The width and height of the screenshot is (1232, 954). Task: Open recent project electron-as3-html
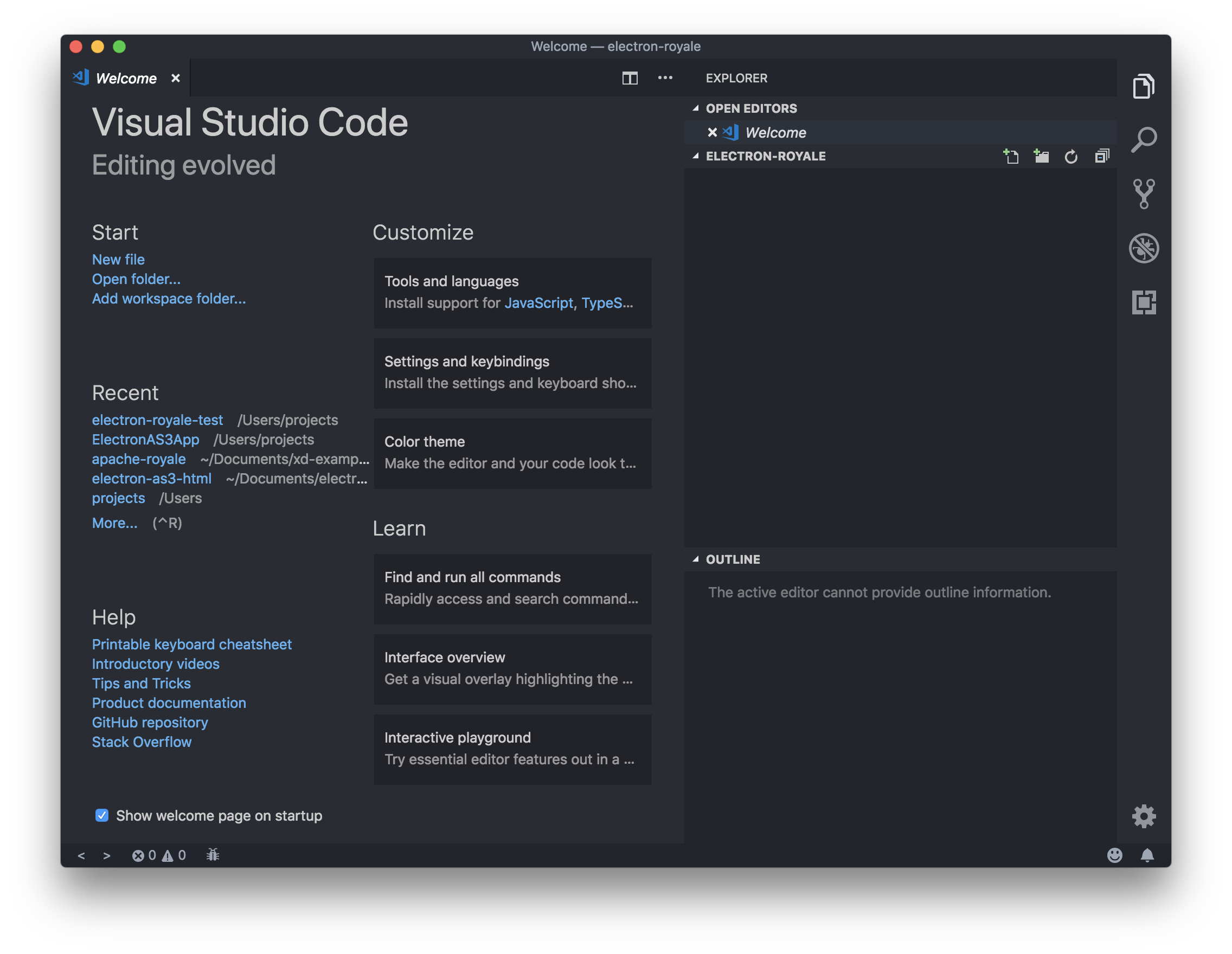[x=152, y=479]
